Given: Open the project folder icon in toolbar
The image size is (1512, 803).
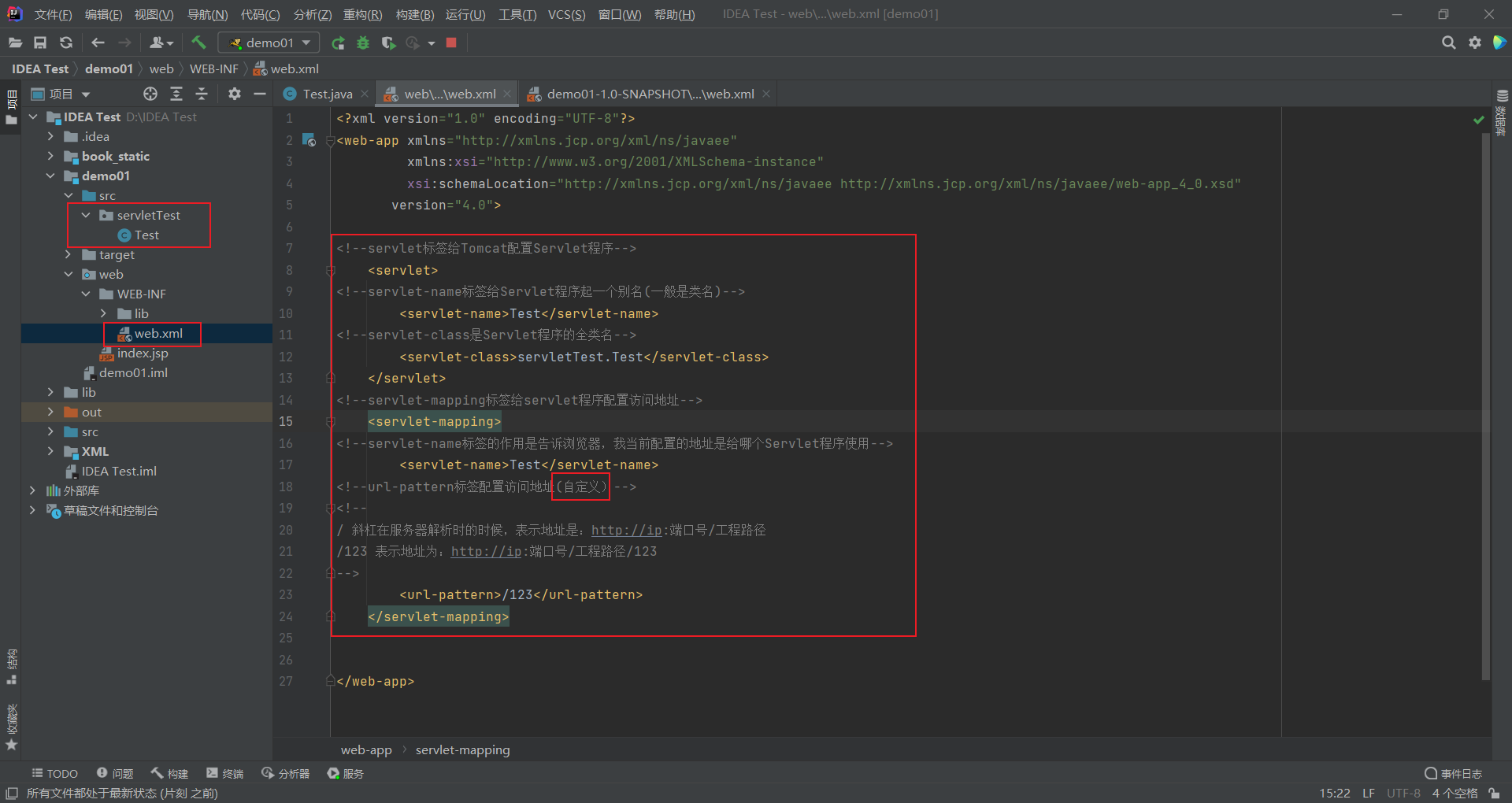Looking at the screenshot, I should [x=15, y=43].
